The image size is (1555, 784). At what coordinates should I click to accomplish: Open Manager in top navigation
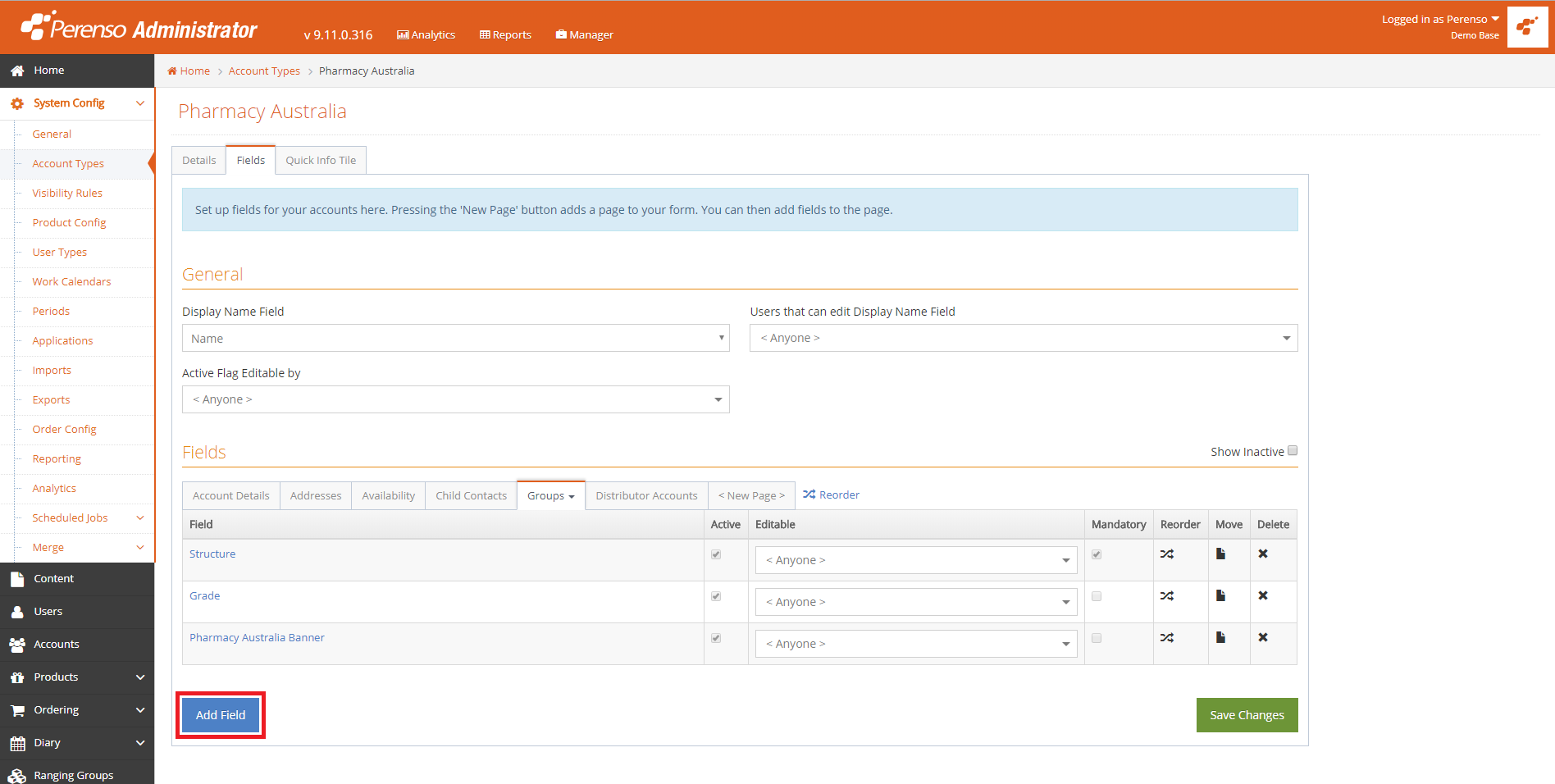point(584,34)
